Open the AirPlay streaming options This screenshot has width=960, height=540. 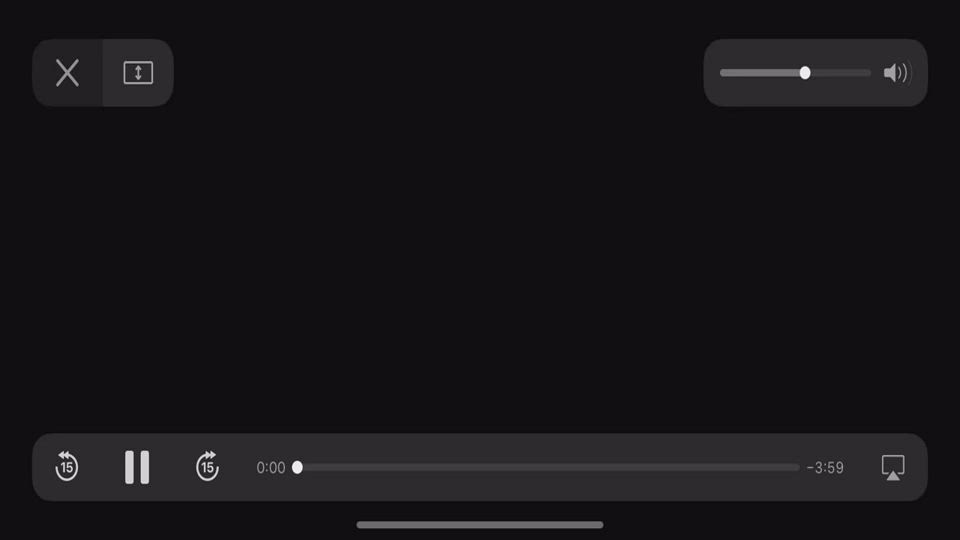tap(893, 468)
